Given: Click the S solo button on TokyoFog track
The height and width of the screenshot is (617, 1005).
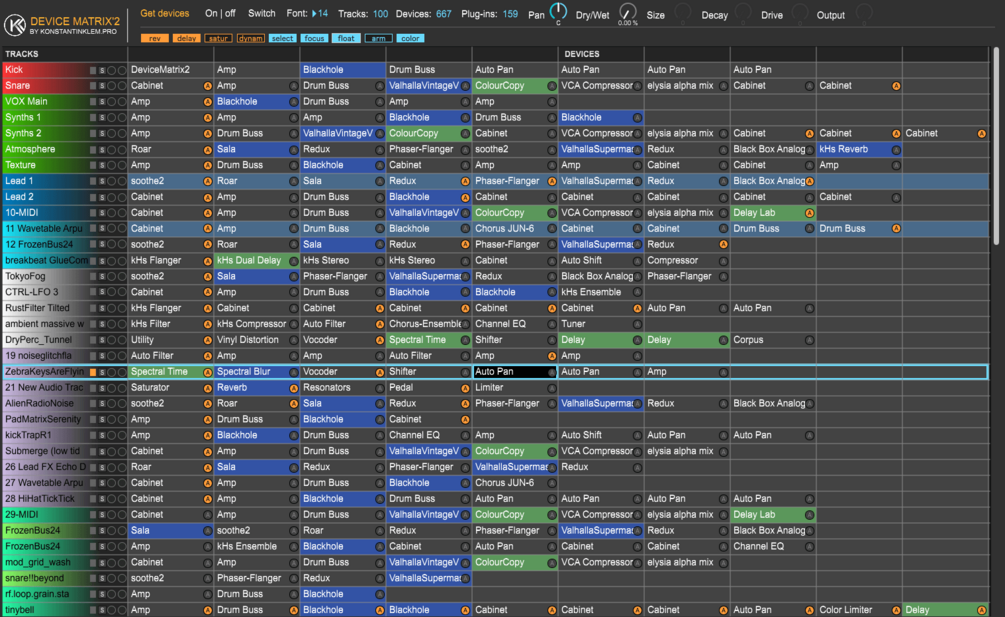Looking at the screenshot, I should [102, 277].
